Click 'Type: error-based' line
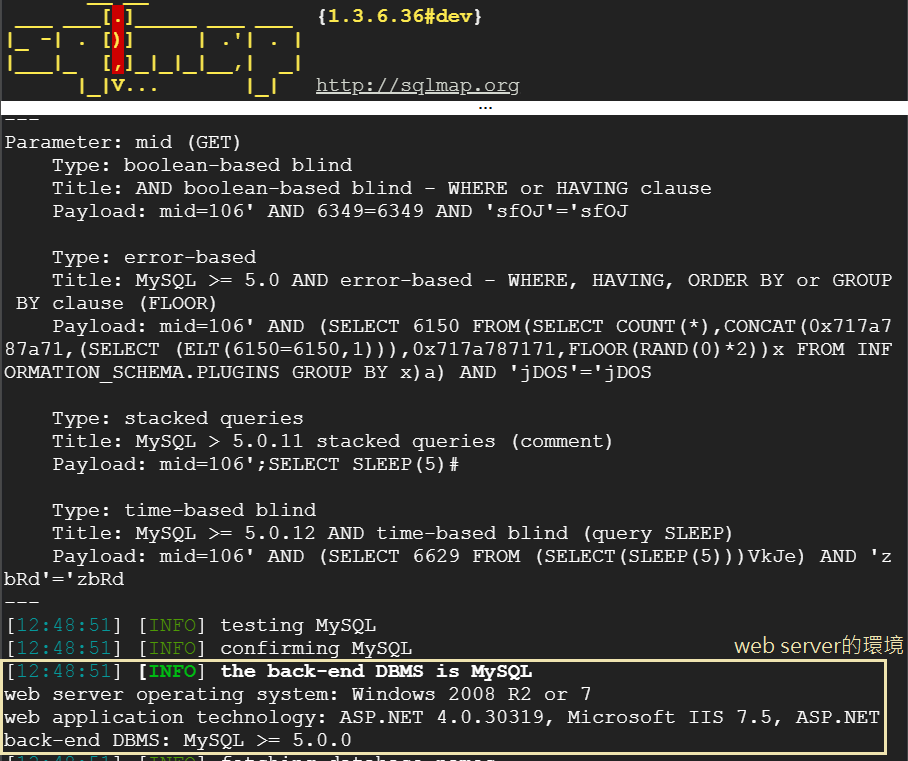Viewport: 908px width, 761px height. 154,257
